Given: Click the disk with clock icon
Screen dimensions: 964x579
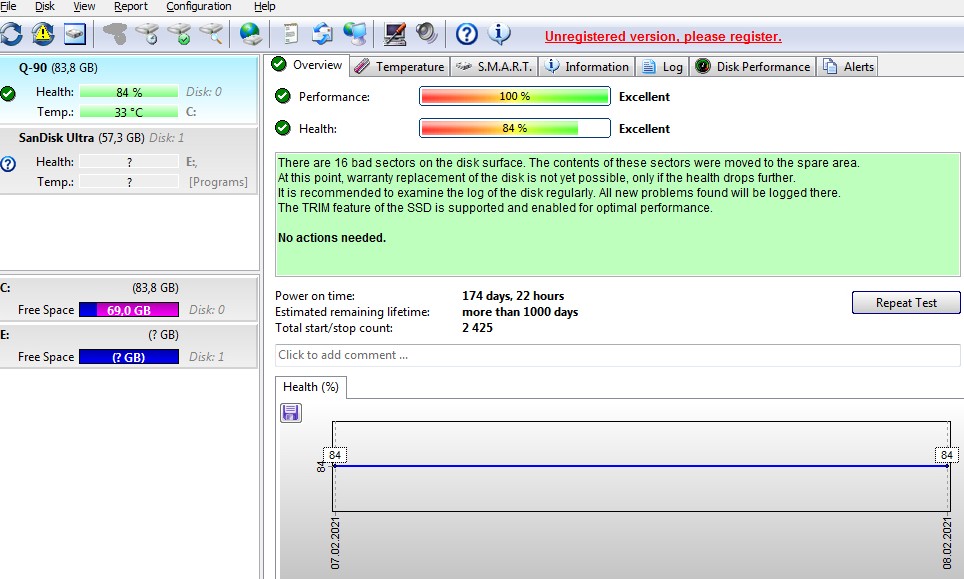Looking at the screenshot, I should click(x=148, y=34).
